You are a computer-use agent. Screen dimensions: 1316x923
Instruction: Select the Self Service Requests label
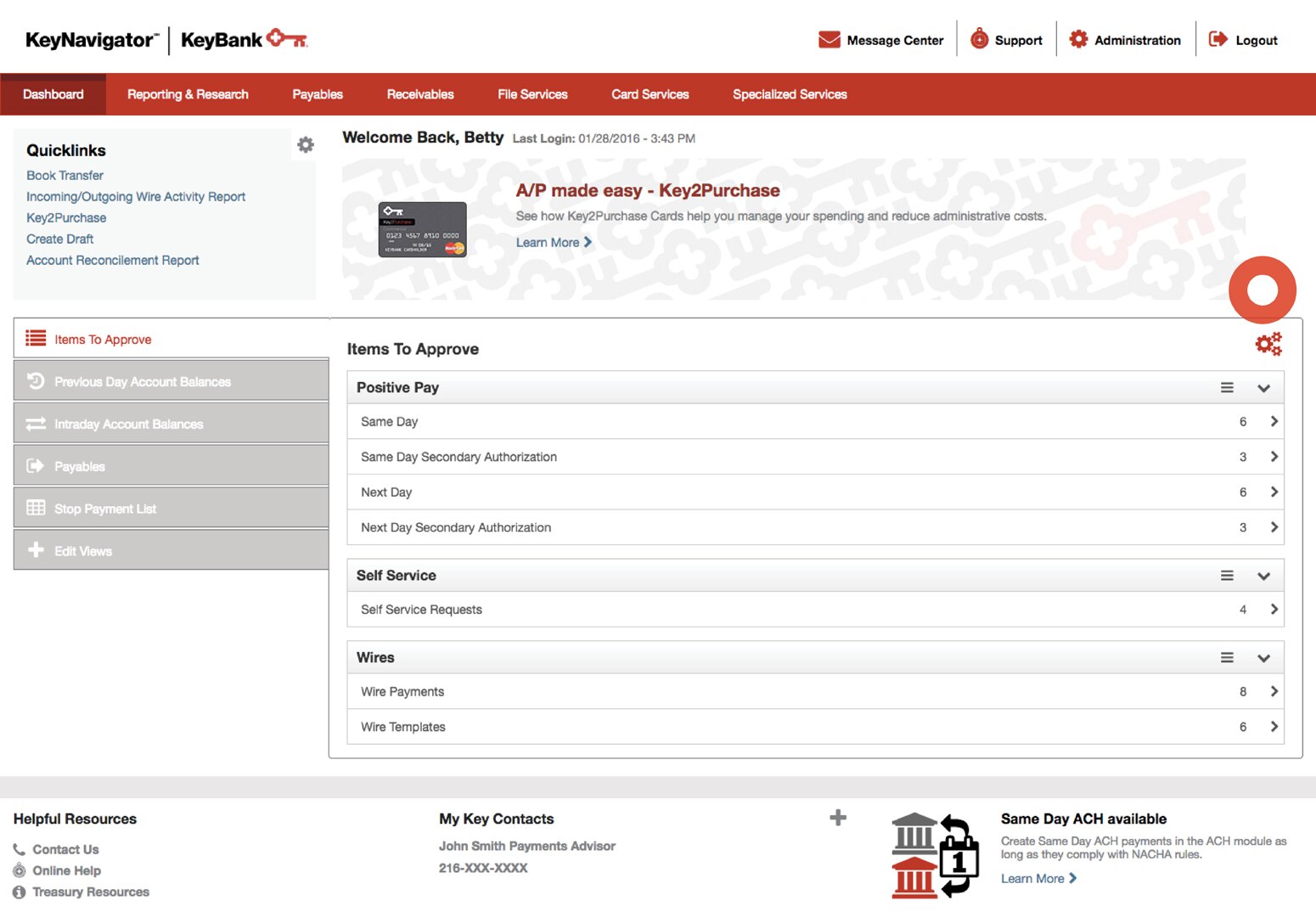pos(421,609)
